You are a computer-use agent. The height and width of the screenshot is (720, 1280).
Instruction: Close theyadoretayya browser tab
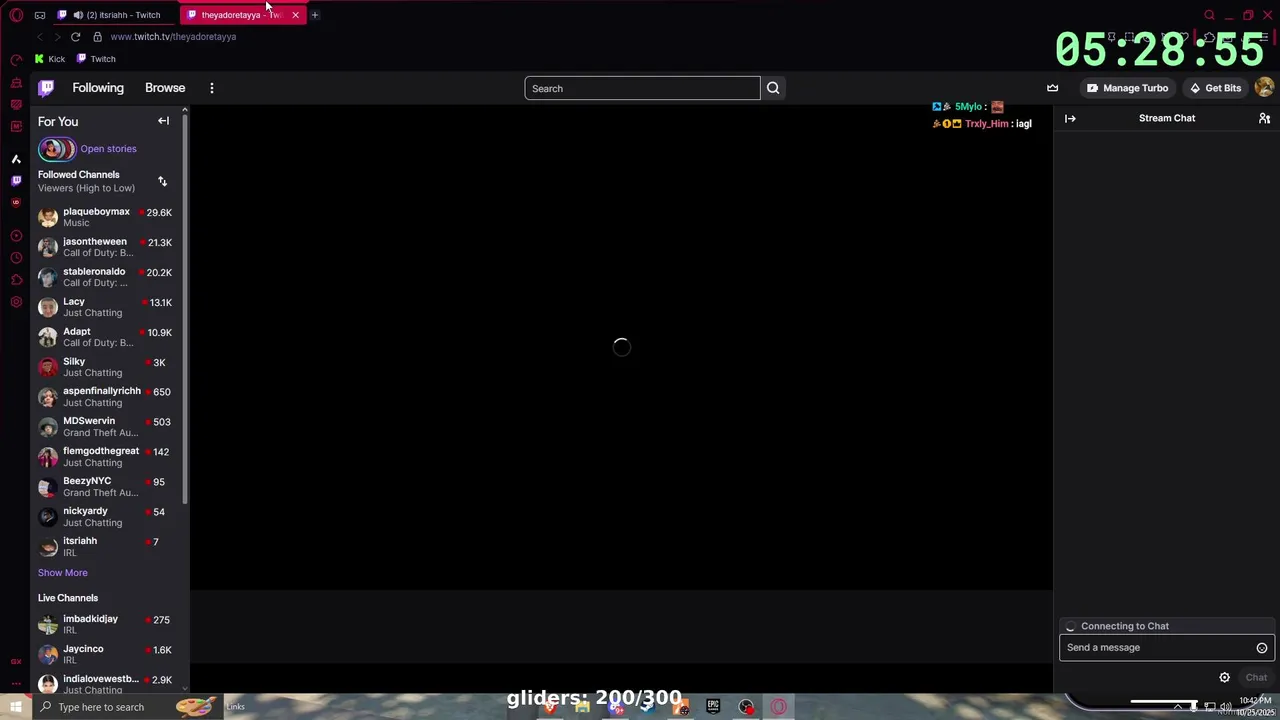click(x=295, y=15)
